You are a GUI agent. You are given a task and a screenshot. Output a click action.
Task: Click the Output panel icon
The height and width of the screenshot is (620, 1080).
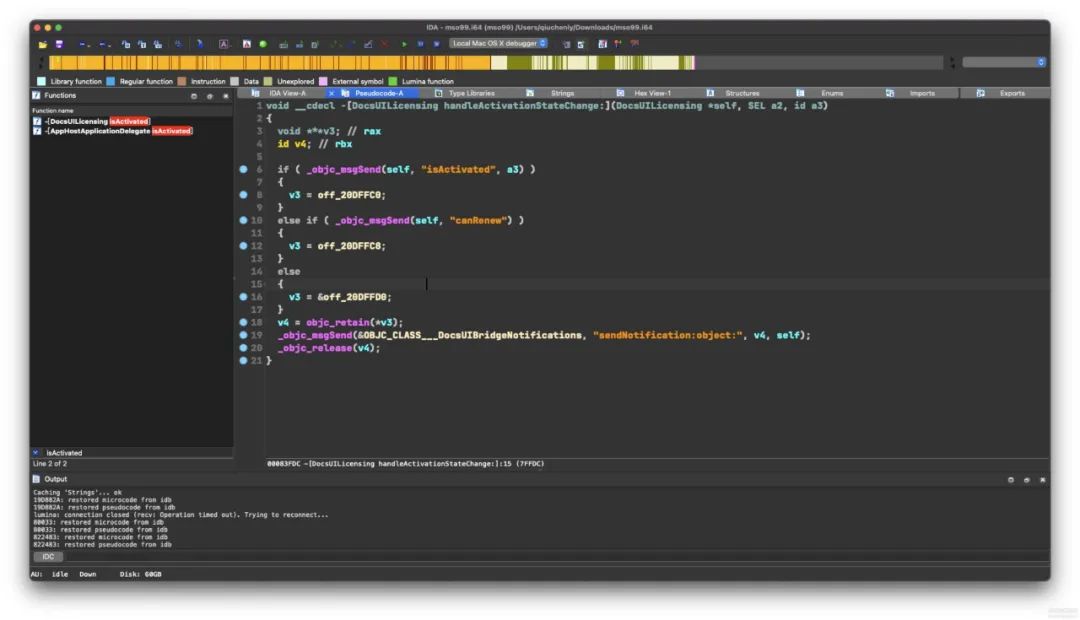[x=37, y=479]
